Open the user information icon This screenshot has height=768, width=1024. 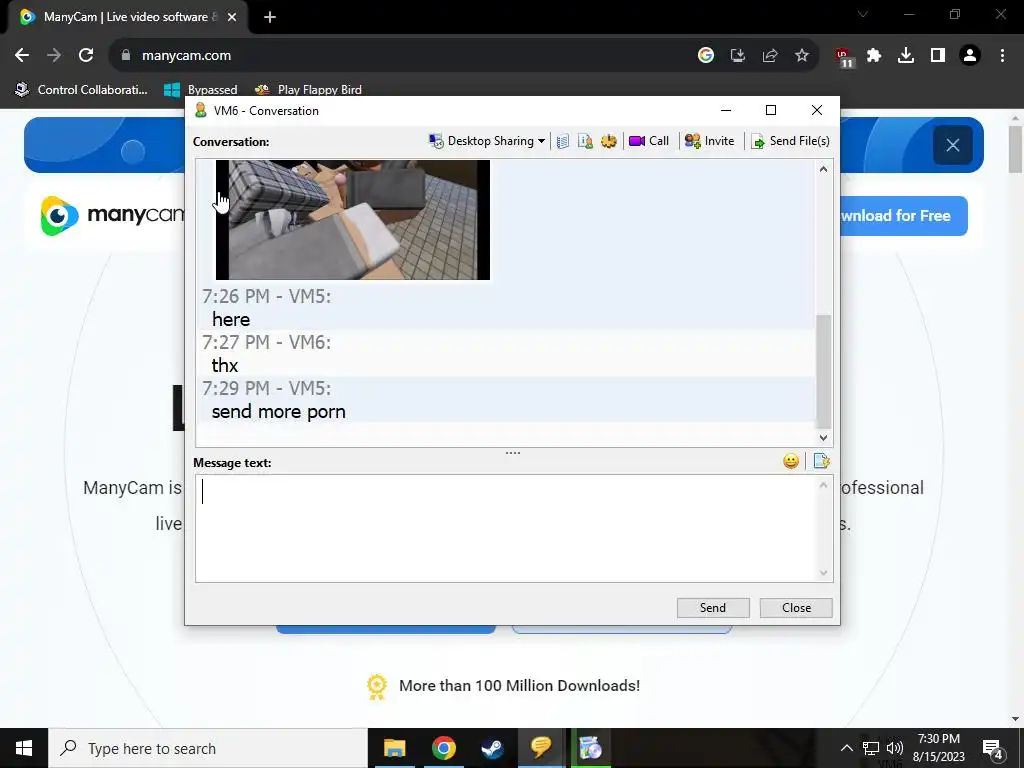point(585,141)
